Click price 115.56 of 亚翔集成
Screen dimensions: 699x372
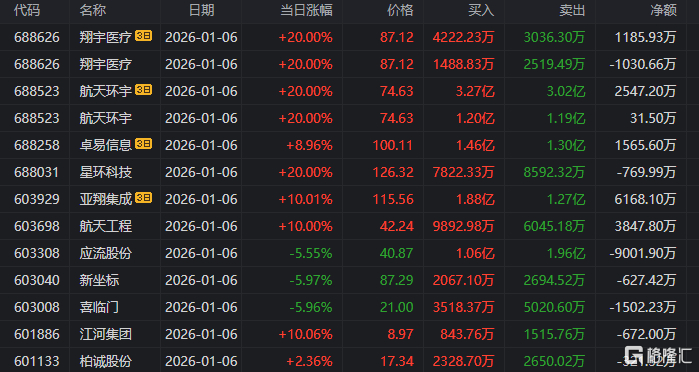[394, 199]
